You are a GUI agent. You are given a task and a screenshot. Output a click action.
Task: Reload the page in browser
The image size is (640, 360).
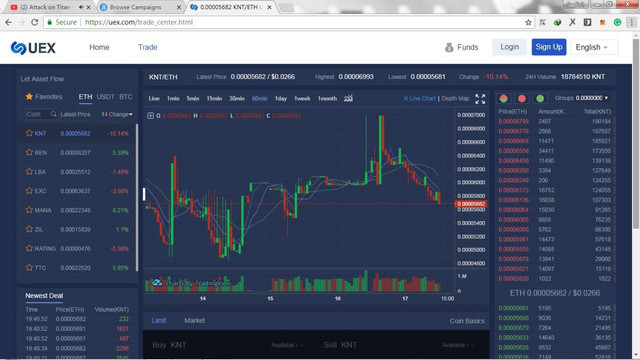34,22
